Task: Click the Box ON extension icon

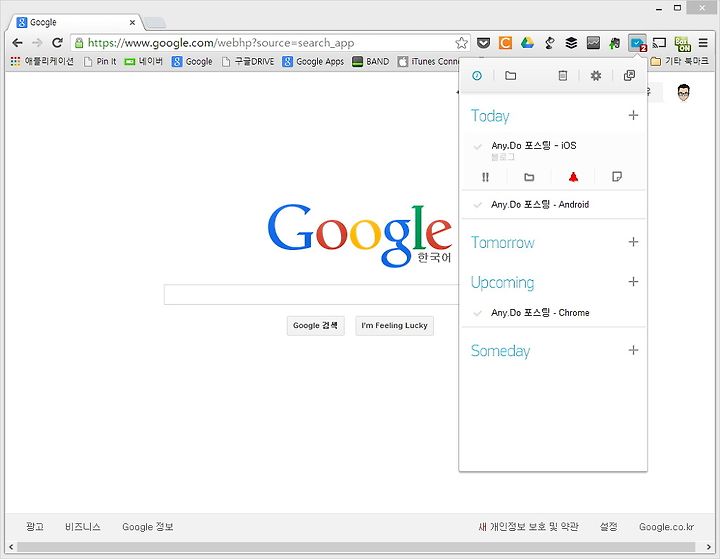Action: [682, 44]
